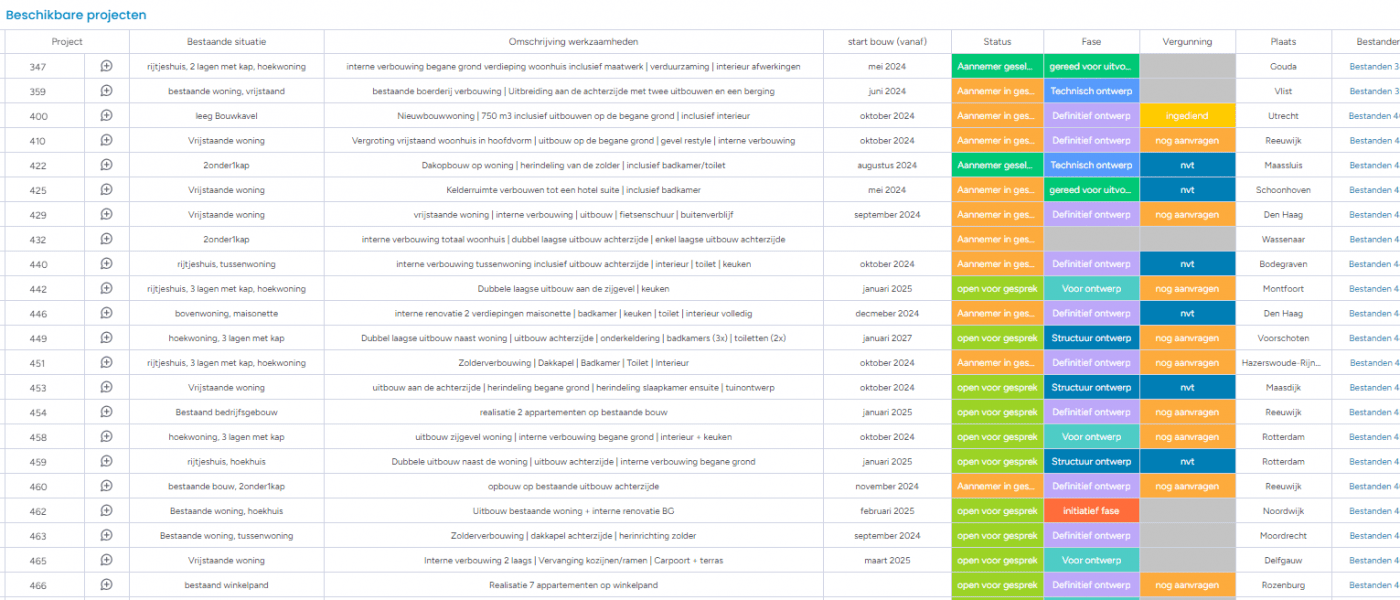Click 'Aannemer gesel...' status of project 422
Image resolution: width=1400 pixels, height=600 pixels.
[997, 165]
